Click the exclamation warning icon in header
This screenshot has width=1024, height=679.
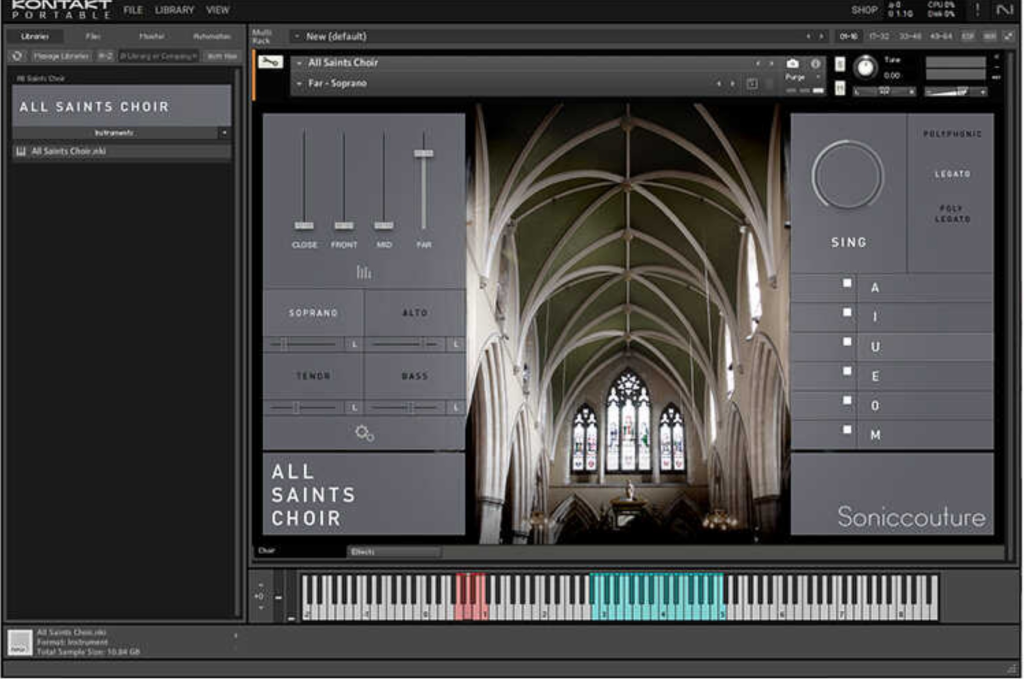(x=978, y=9)
